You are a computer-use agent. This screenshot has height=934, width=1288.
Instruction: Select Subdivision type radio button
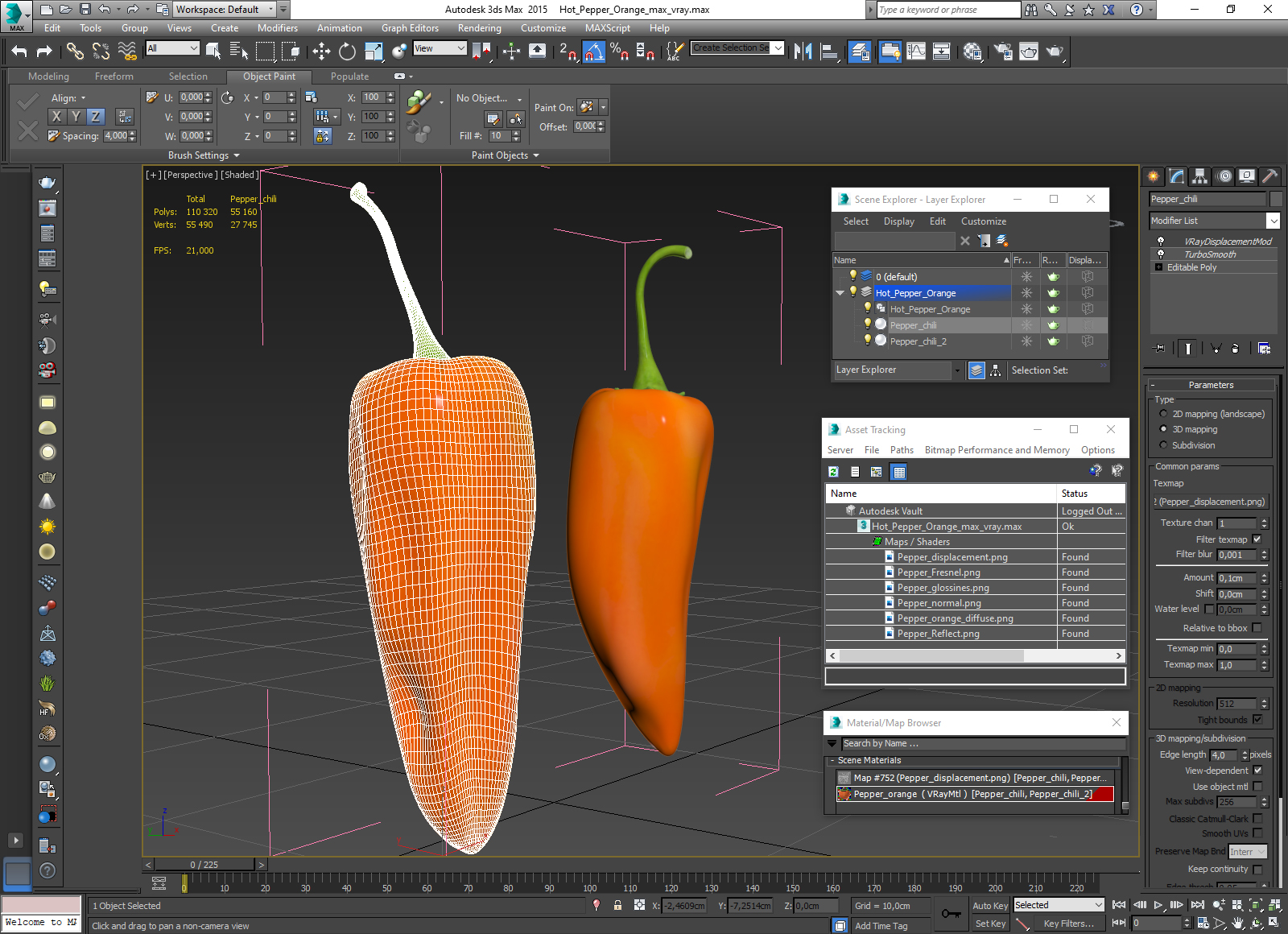[x=1163, y=444]
